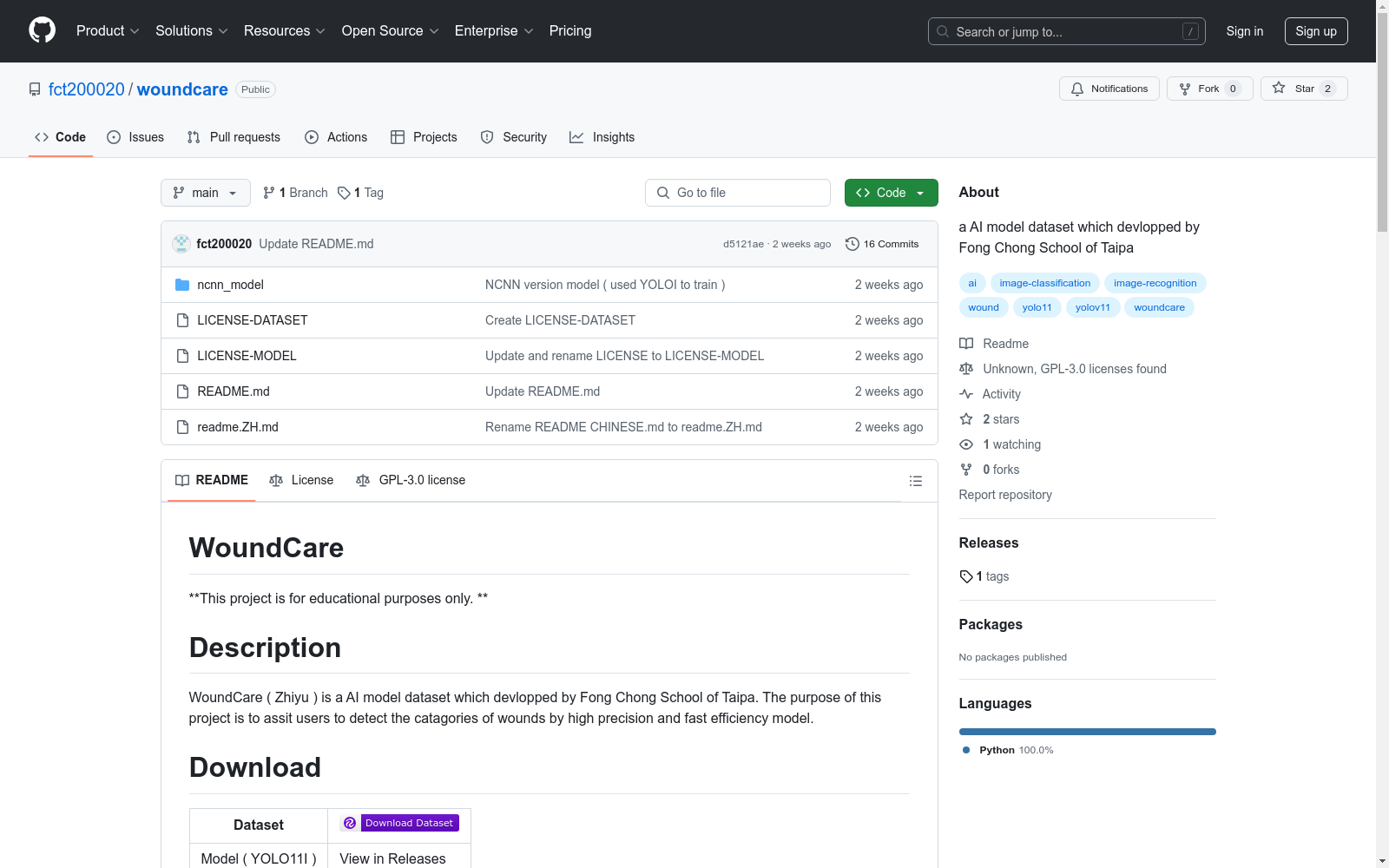The width and height of the screenshot is (1389, 868).
Task: Click the search magnifier icon in header
Action: [943, 31]
